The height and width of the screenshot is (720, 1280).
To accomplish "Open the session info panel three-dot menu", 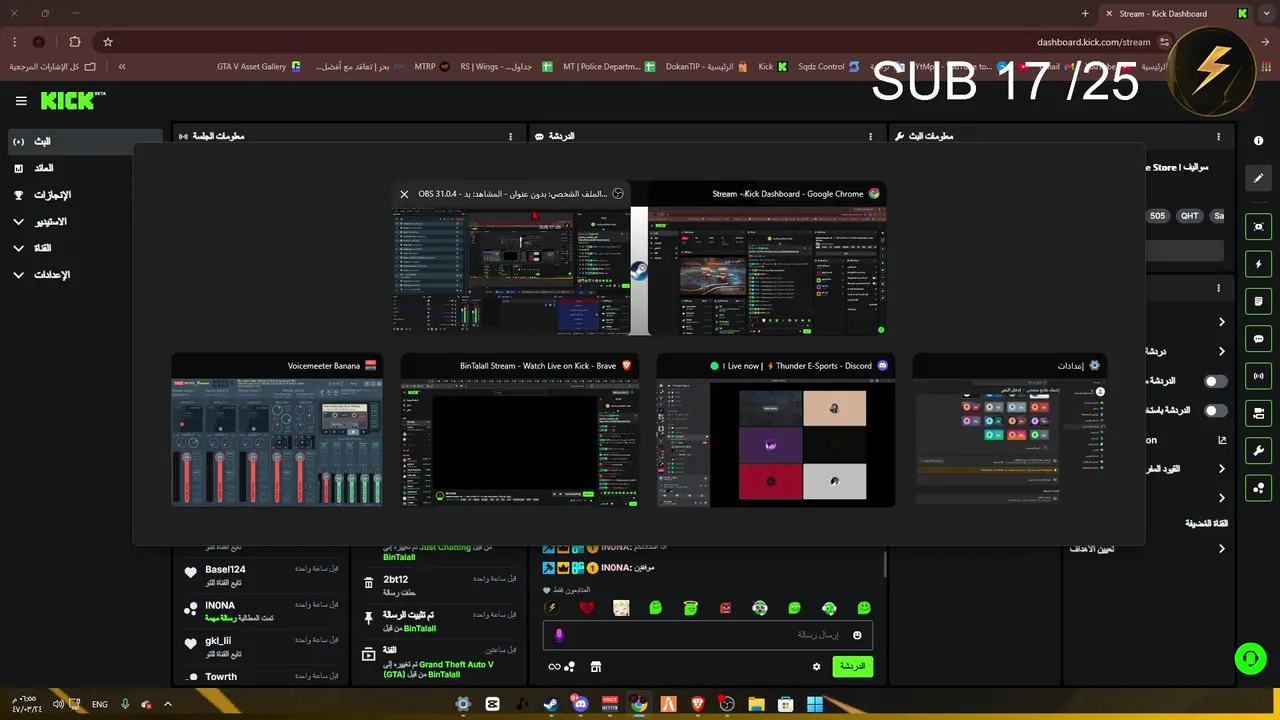I will click(x=511, y=136).
